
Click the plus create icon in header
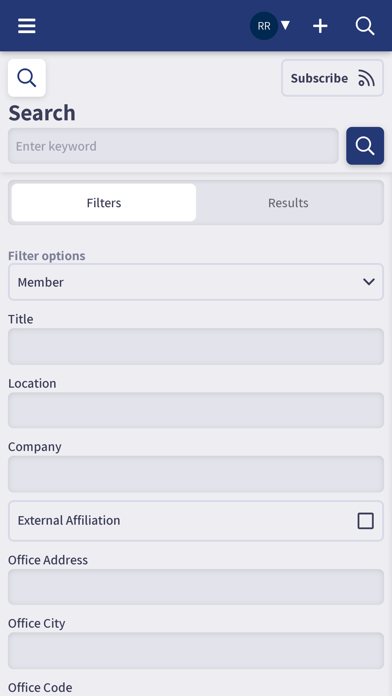320,26
